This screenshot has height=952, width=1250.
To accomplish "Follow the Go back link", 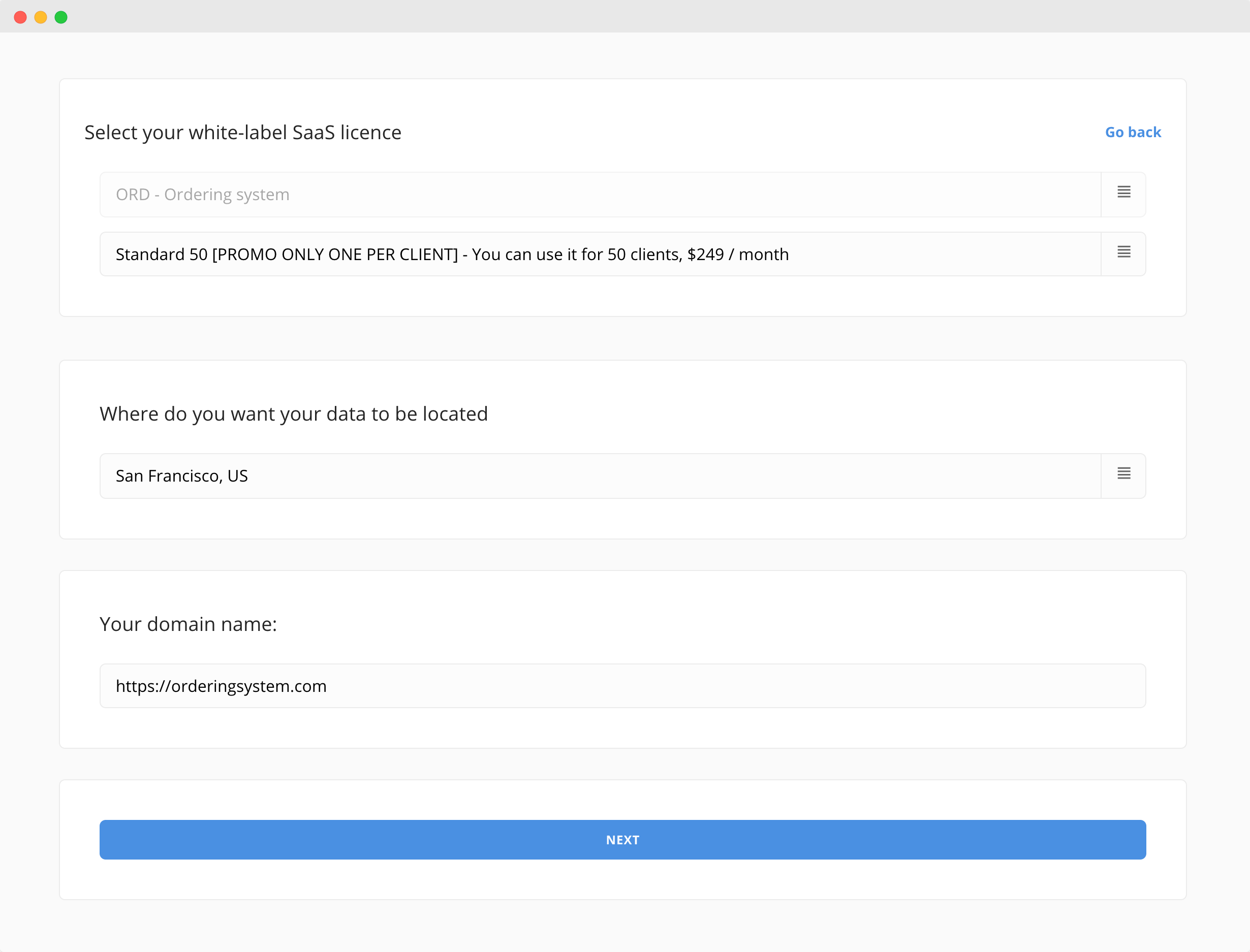I will pos(1133,132).
